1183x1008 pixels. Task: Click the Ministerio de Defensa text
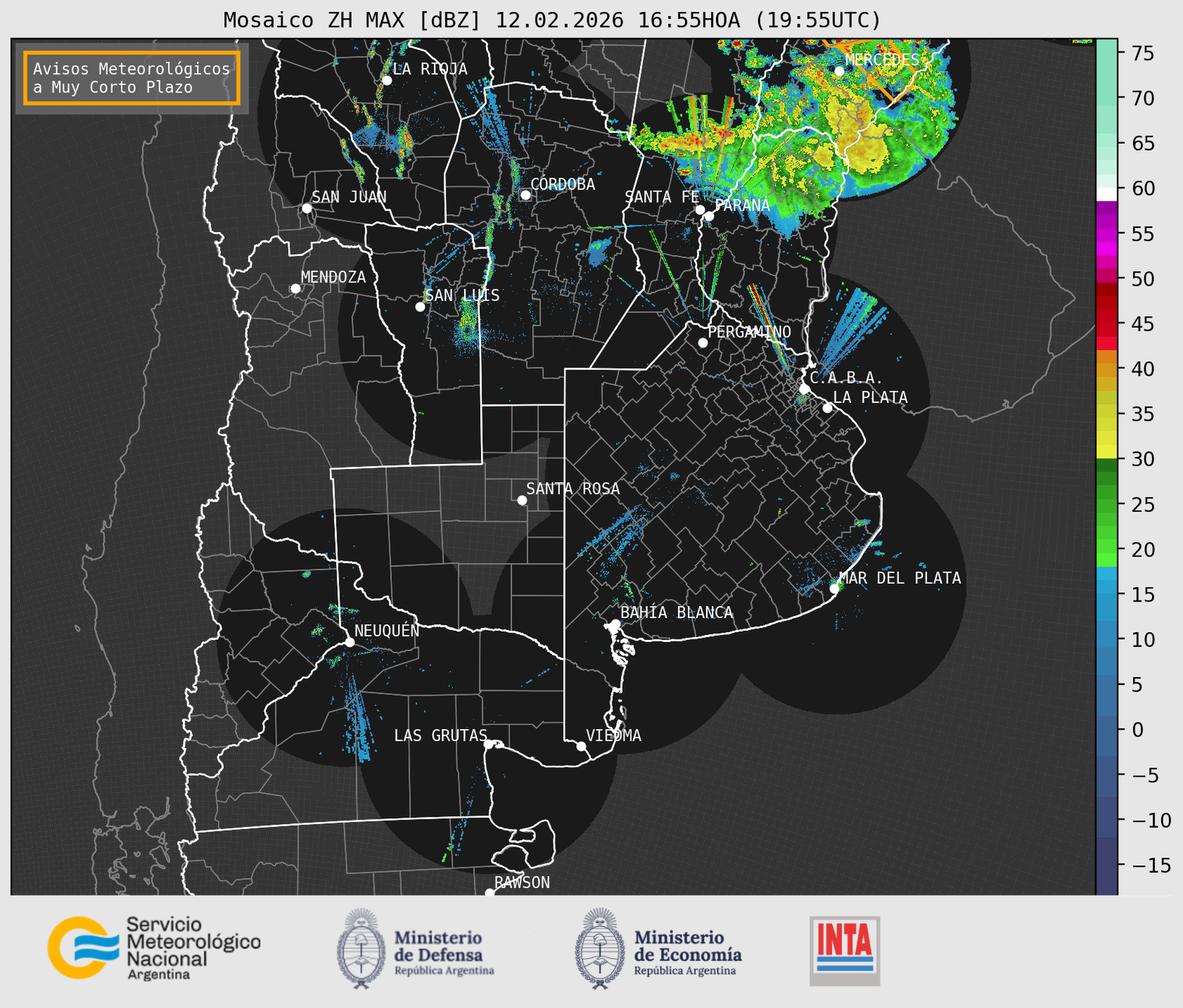(x=445, y=951)
